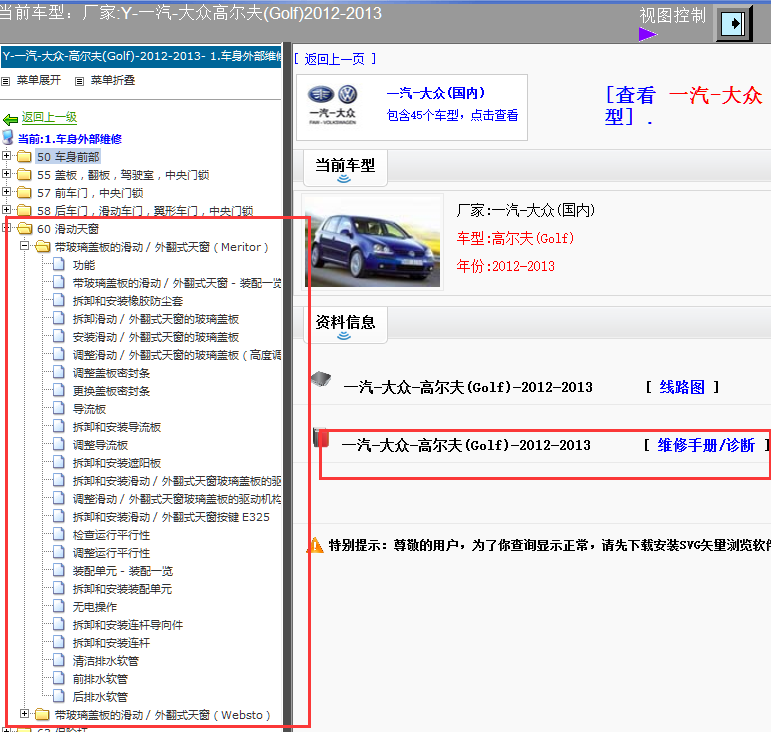Open the 资料信息 tab
The image size is (771, 732).
(345, 325)
